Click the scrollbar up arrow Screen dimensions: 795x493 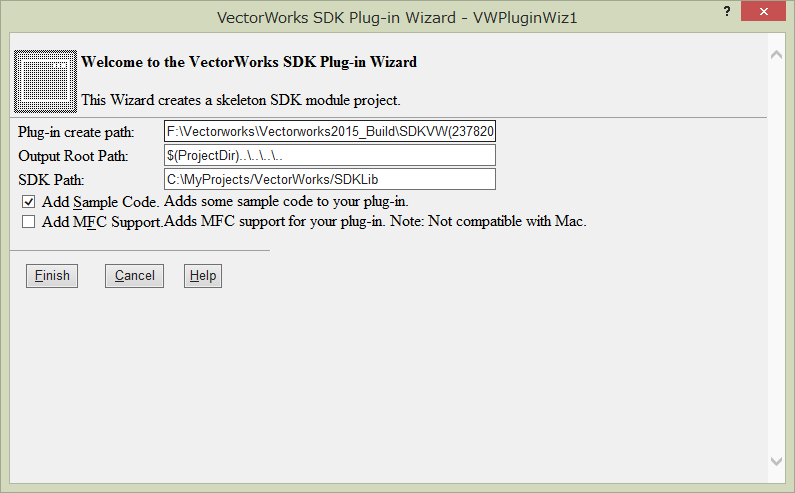pyautogui.click(x=776, y=54)
